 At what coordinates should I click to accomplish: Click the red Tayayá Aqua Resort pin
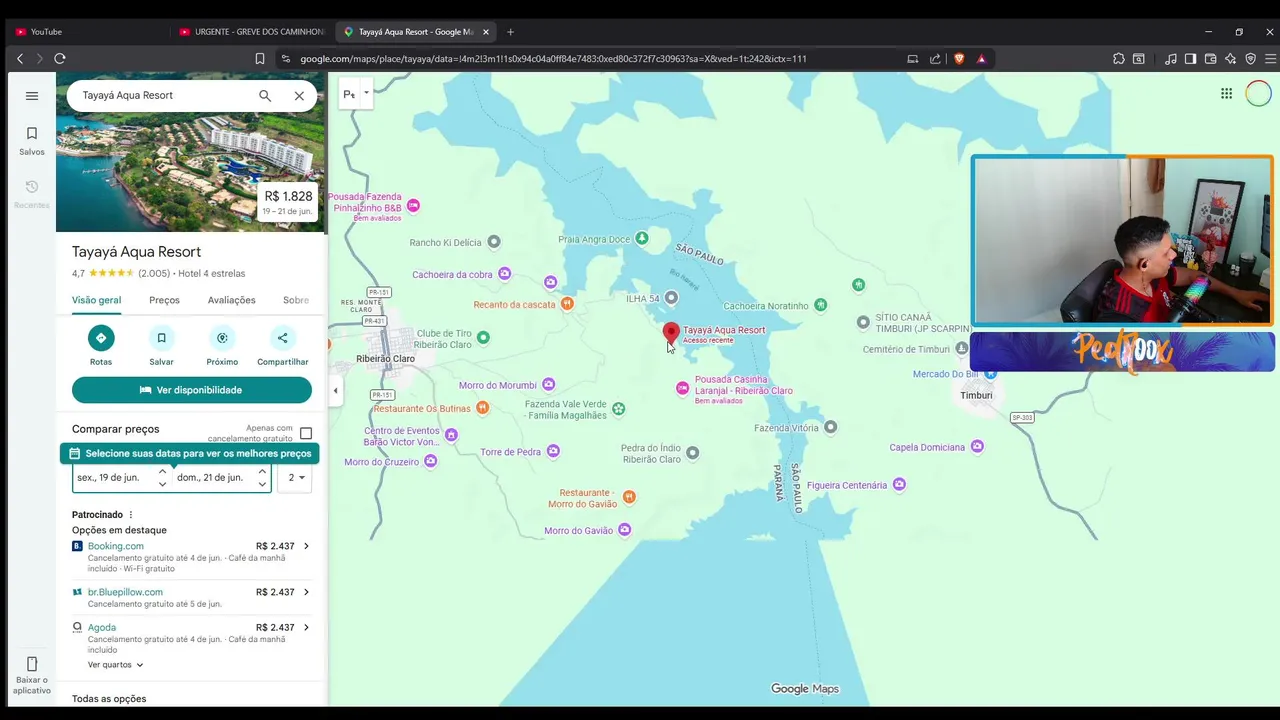point(671,332)
